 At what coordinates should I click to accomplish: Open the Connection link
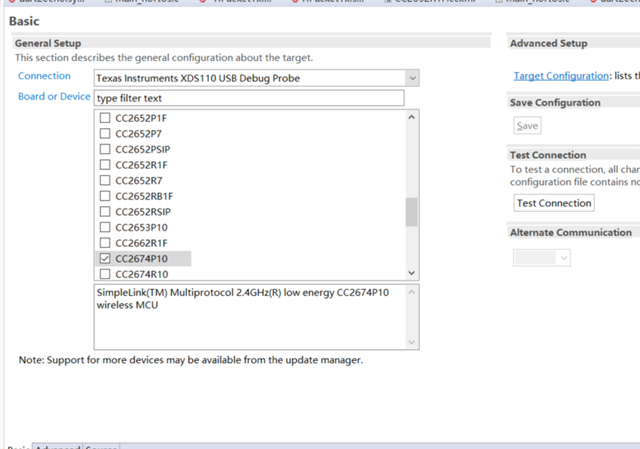point(44,76)
